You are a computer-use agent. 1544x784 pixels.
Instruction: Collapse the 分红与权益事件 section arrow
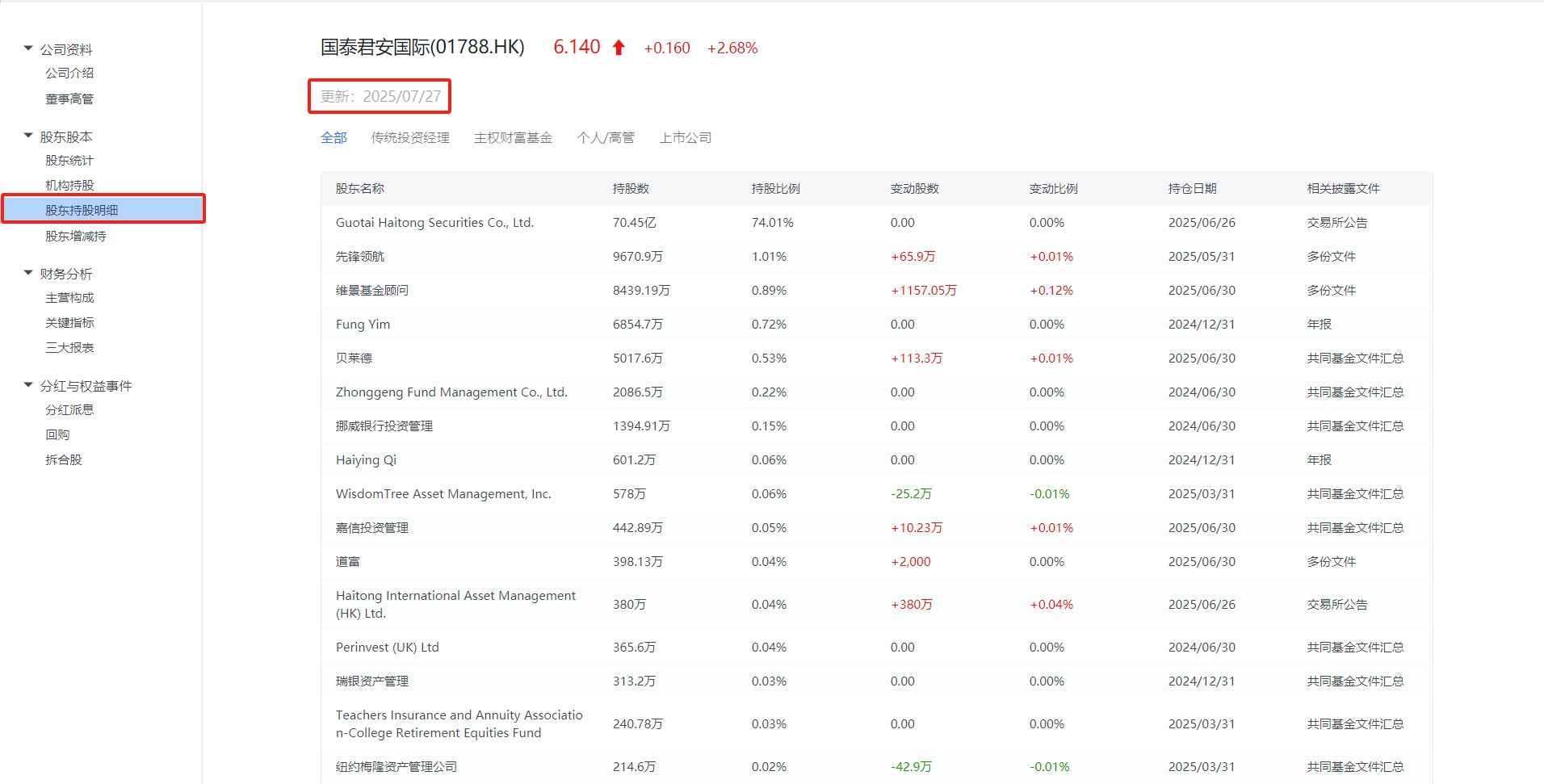tap(28, 385)
